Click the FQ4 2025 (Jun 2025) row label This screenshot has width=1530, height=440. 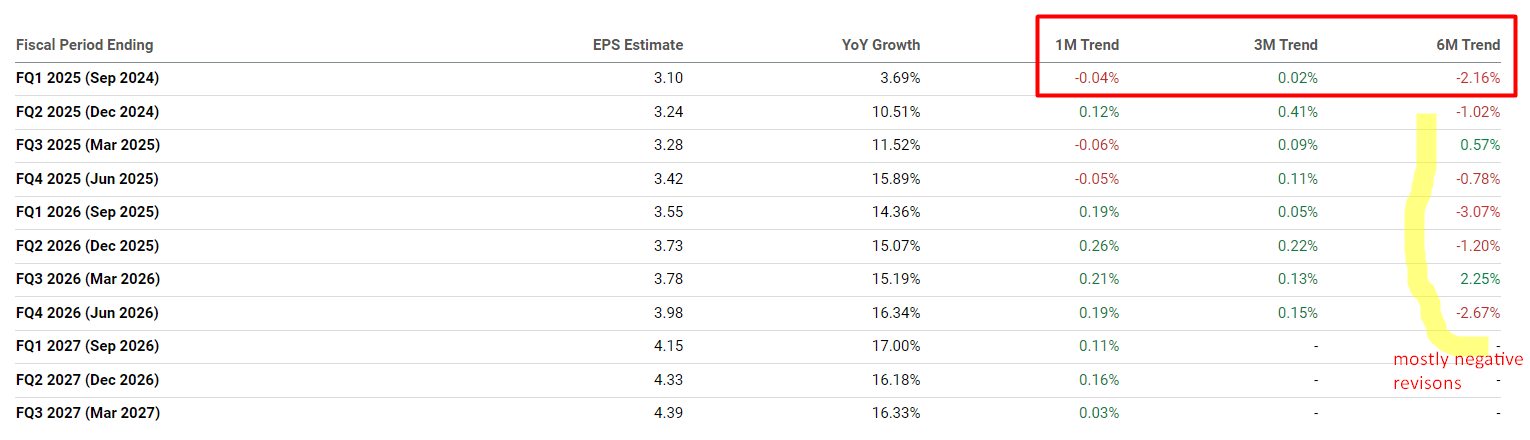pyautogui.click(x=87, y=179)
